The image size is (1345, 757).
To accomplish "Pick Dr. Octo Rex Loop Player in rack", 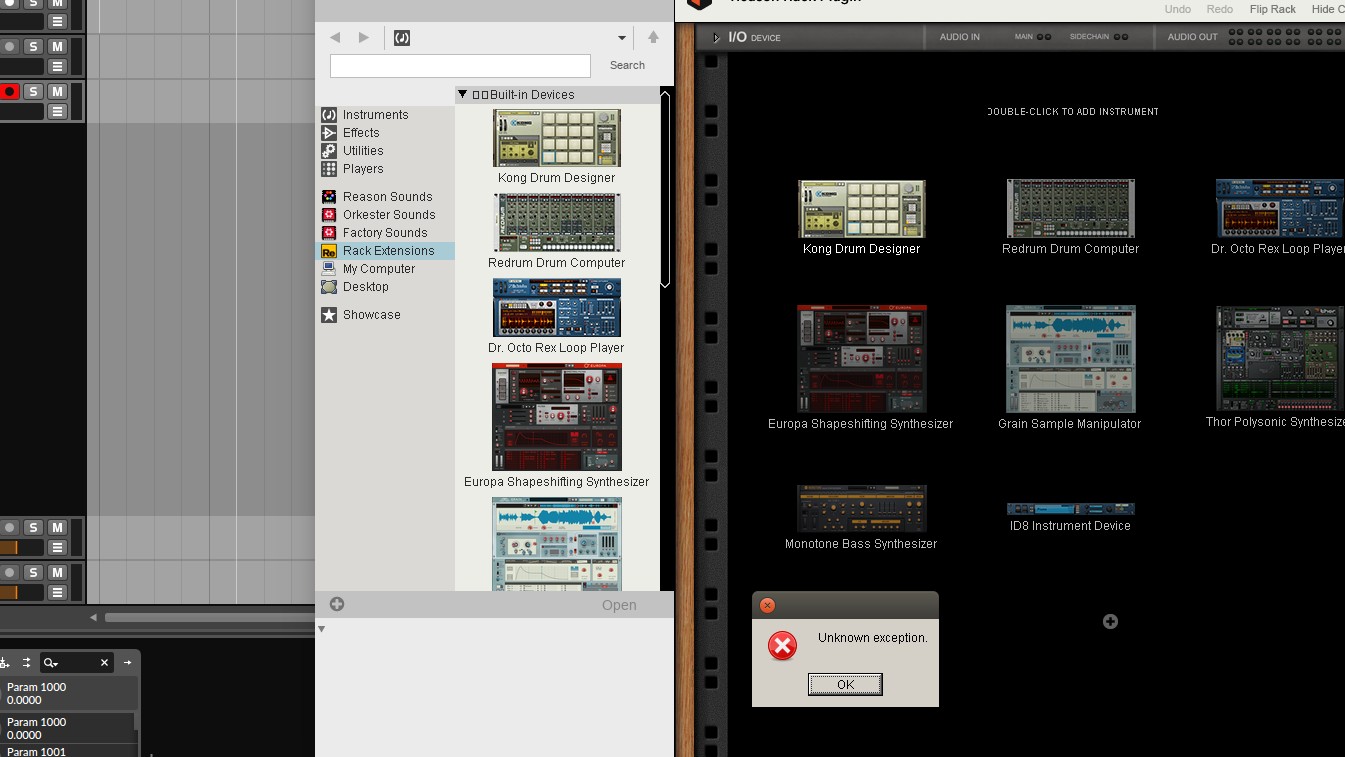I will (1279, 218).
